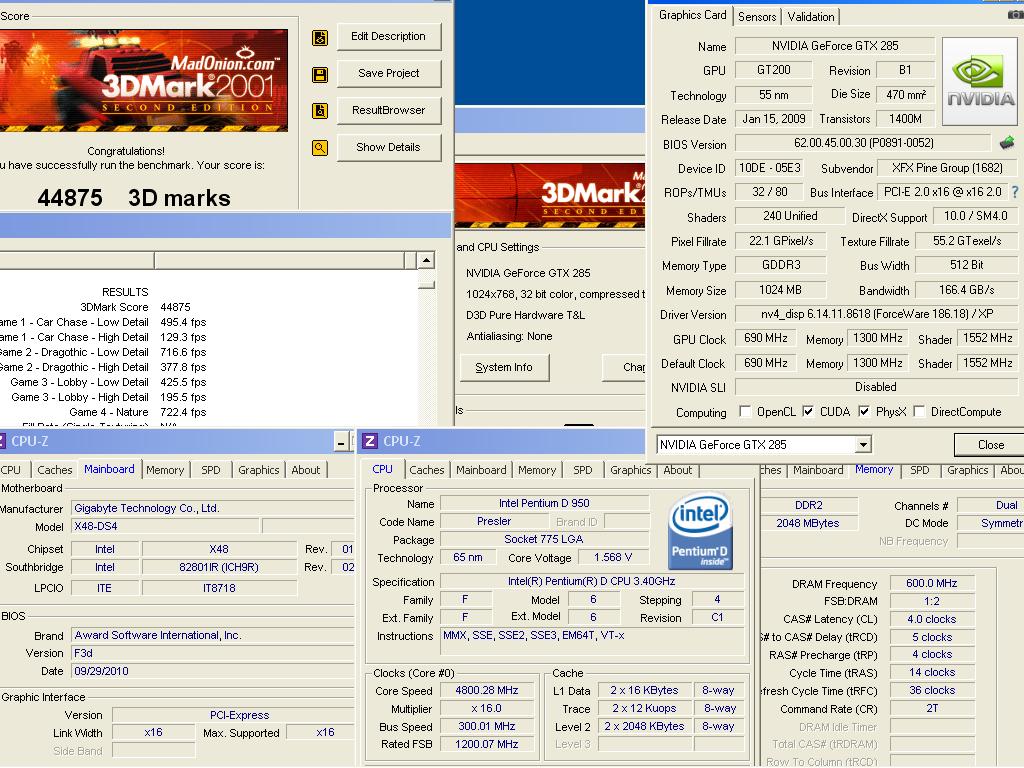Click the CPU-Z title icon of CPU window

coord(370,441)
